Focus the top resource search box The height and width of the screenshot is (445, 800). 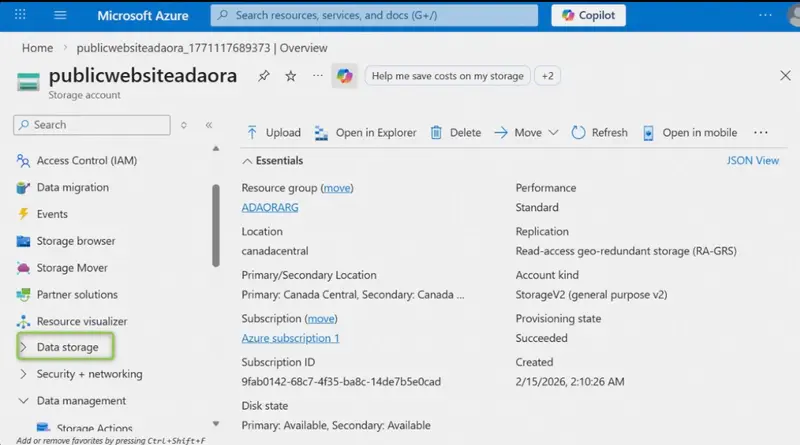point(374,15)
